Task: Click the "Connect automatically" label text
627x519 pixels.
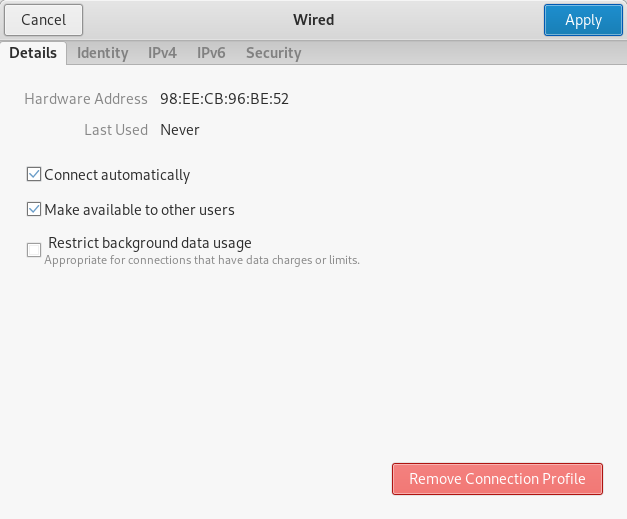Action: (117, 175)
